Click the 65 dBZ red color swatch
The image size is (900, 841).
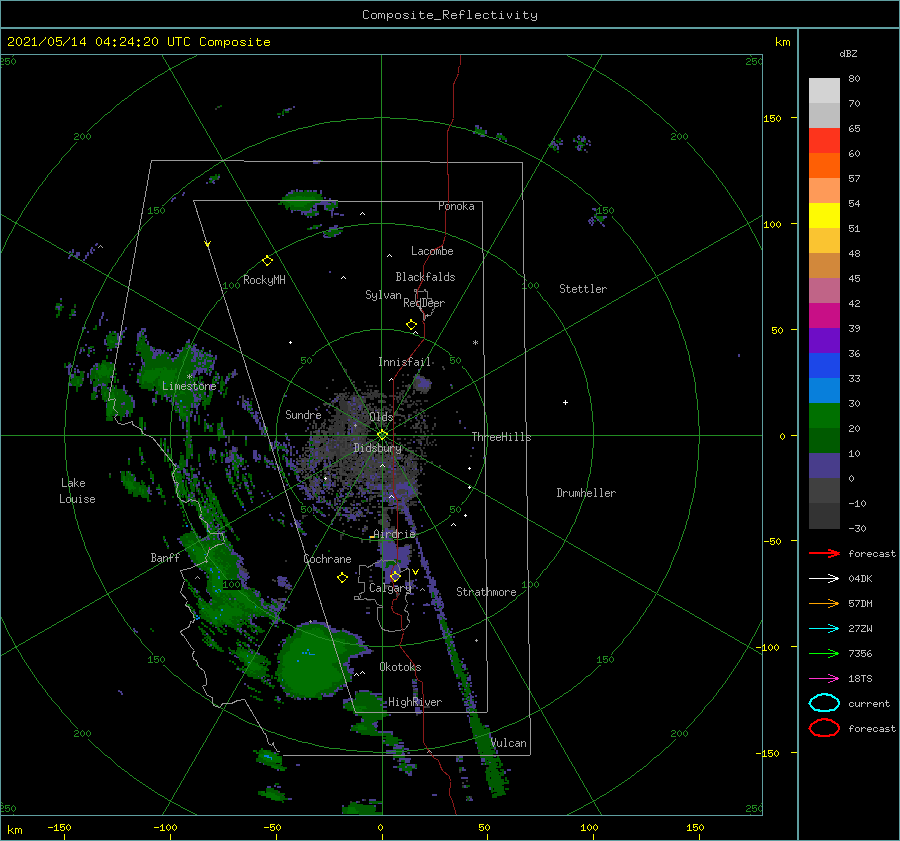(x=824, y=140)
